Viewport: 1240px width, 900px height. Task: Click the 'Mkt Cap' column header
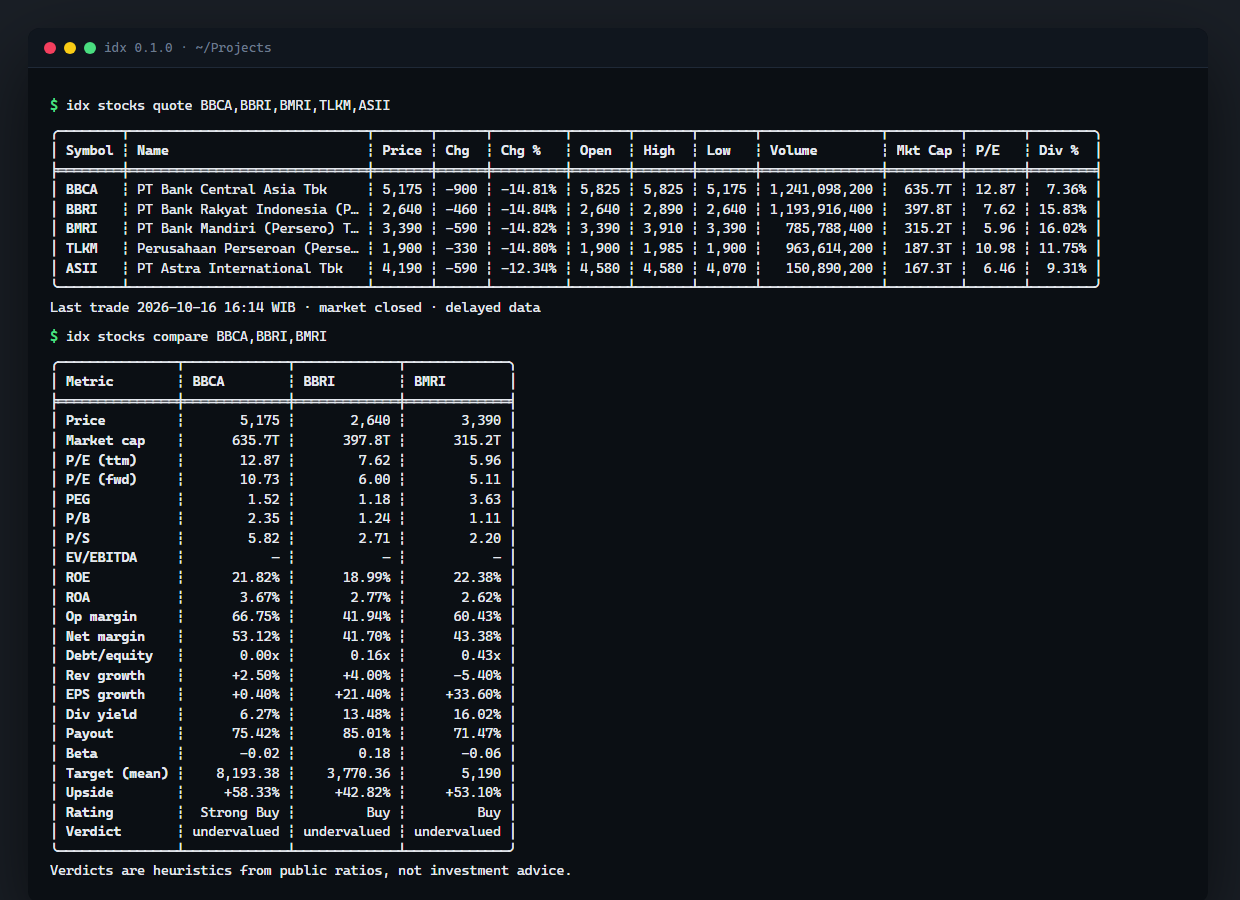click(x=924, y=151)
